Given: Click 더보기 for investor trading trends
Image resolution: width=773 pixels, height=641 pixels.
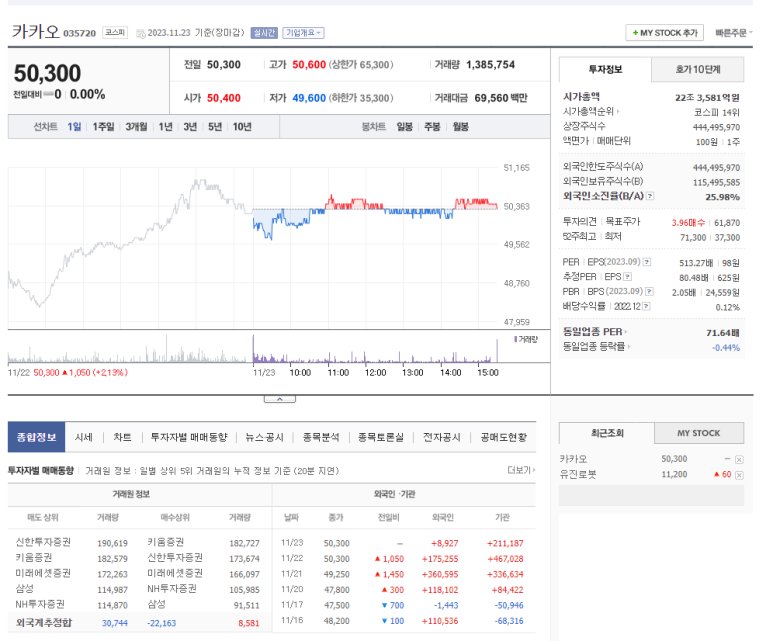Looking at the screenshot, I should coord(521,470).
